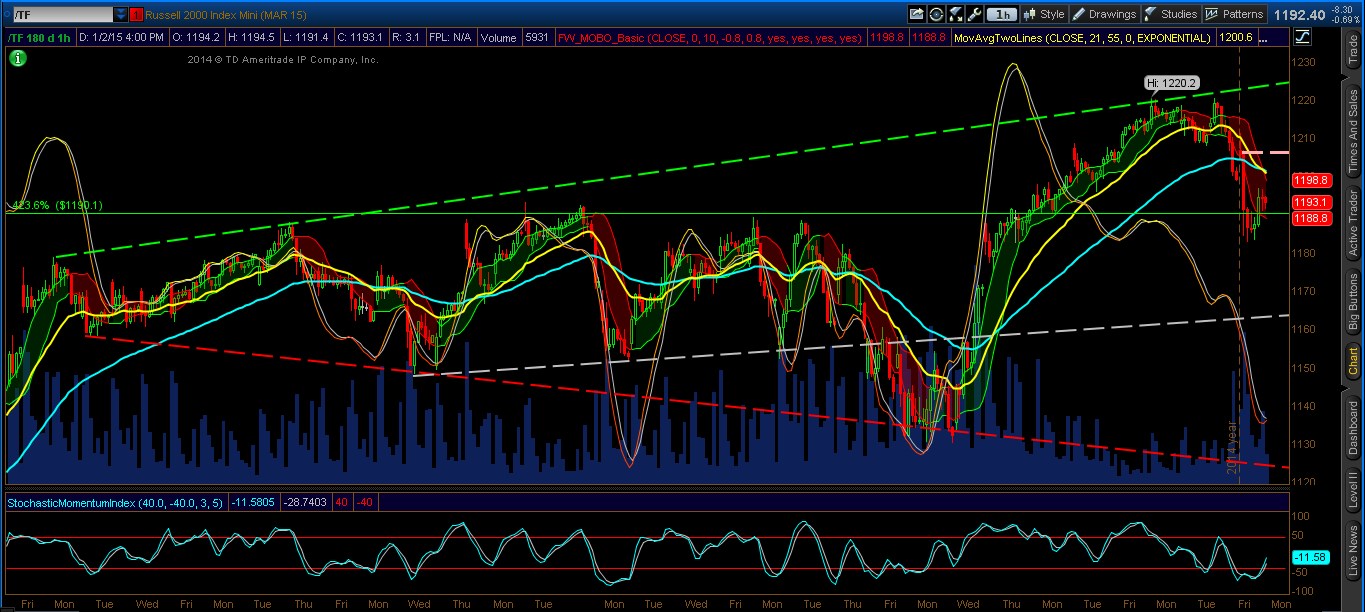Click the curve-style icon at price axis top
The image size is (1365, 612).
click(x=1302, y=37)
